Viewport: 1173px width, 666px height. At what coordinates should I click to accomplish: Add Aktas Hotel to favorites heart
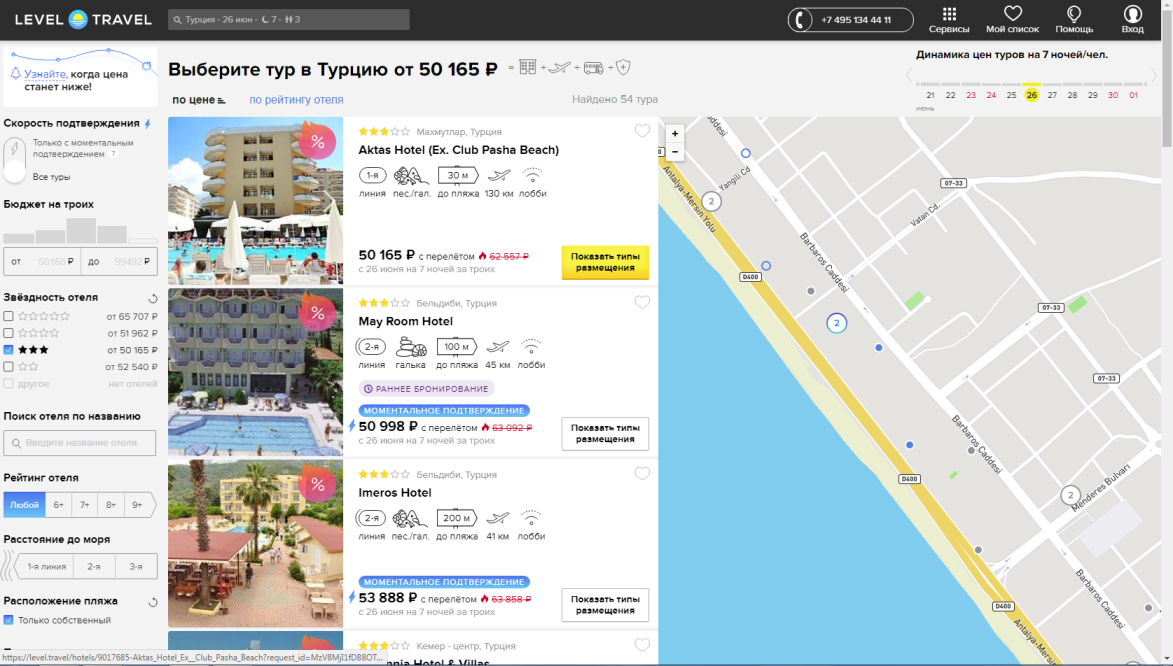coord(642,131)
